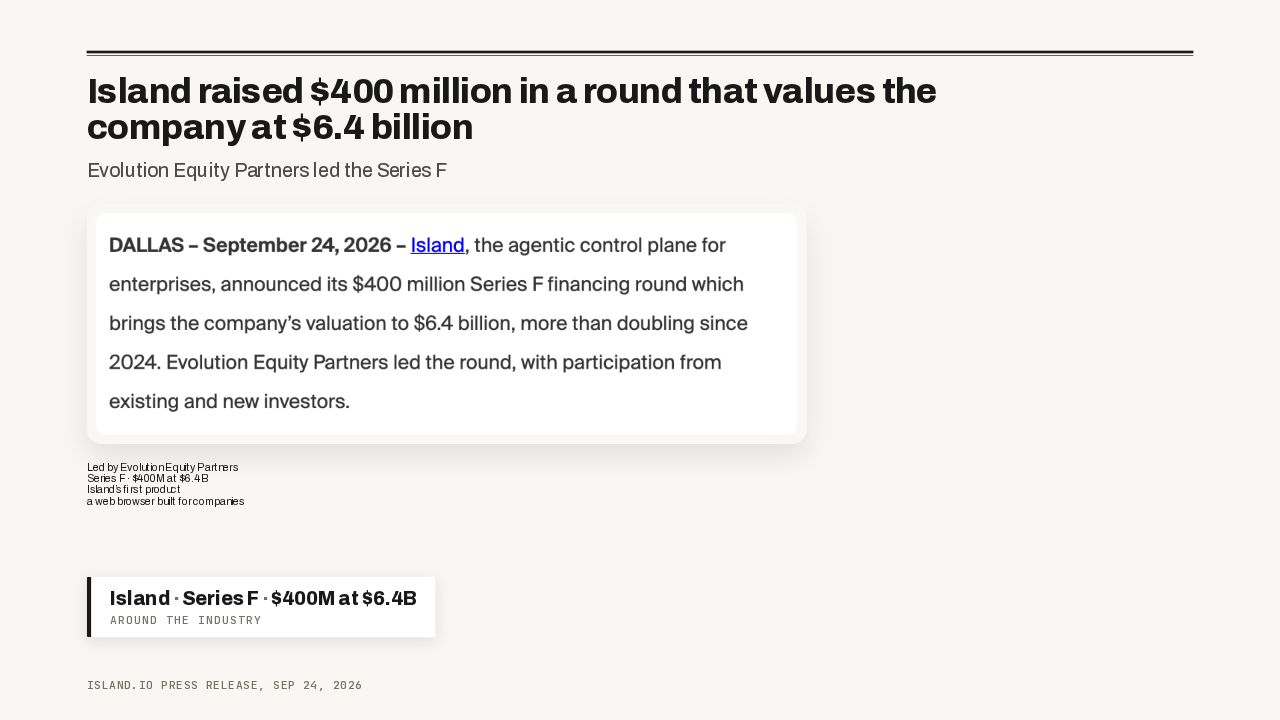Click the headline about Island raising $400 million
This screenshot has width=1280, height=720.
[512, 109]
